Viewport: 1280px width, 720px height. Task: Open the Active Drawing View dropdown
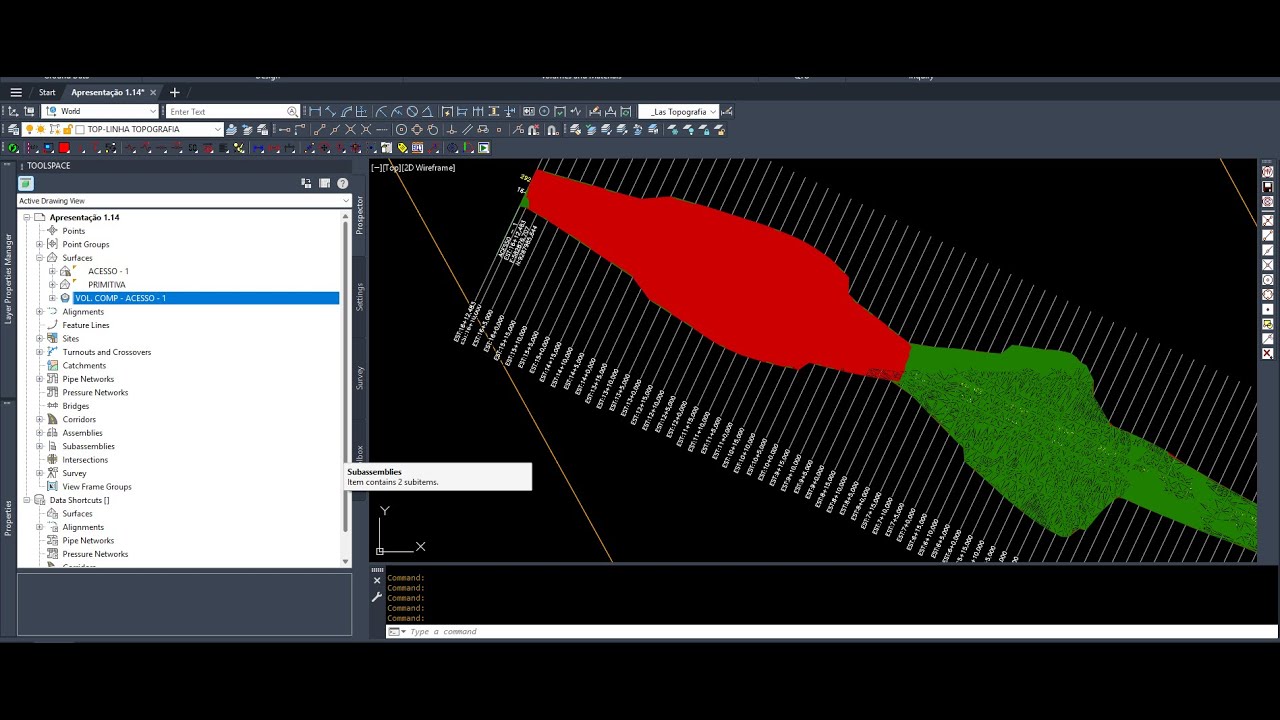(184, 201)
